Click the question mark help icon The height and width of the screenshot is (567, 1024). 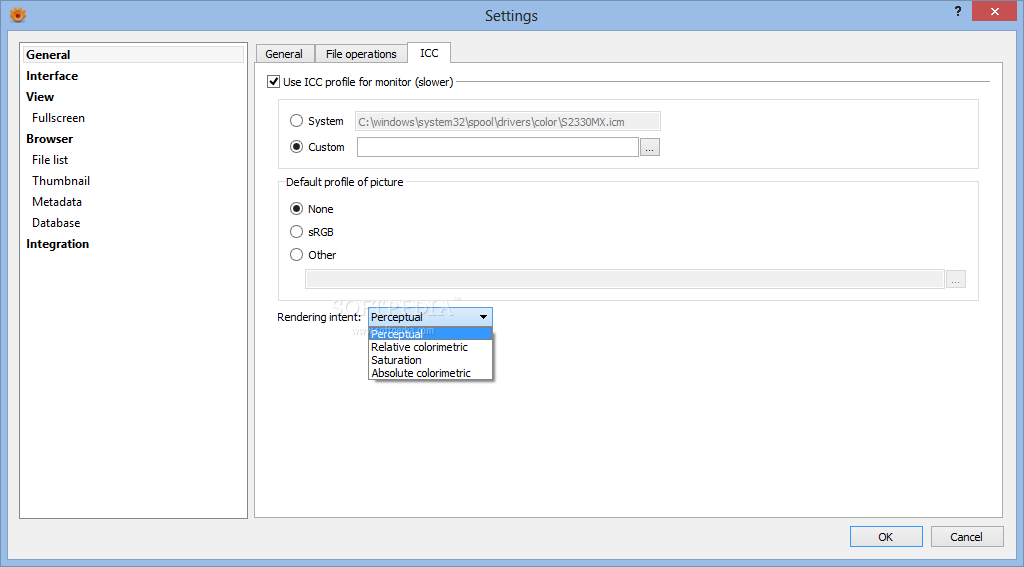click(x=957, y=11)
